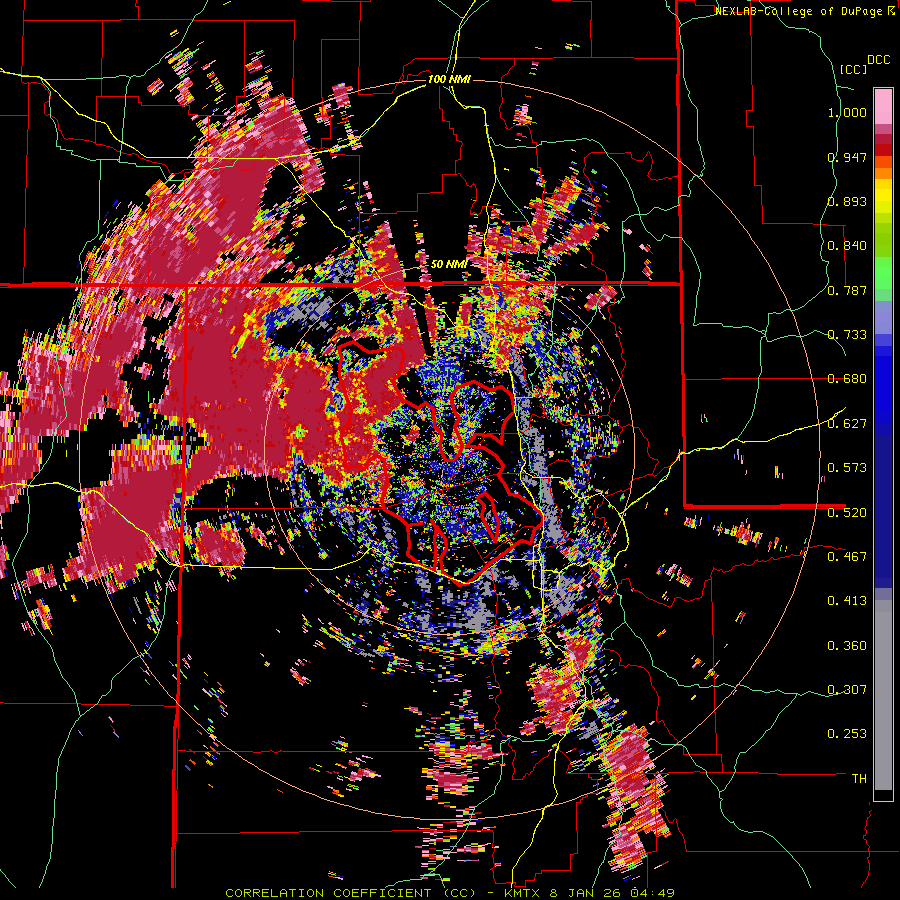Image resolution: width=900 pixels, height=900 pixels.
Task: Click the 0.360 color scale value
Action: click(x=847, y=646)
